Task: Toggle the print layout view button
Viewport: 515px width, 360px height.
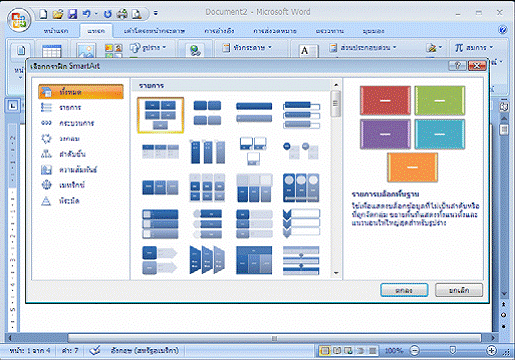Action: coord(324,350)
